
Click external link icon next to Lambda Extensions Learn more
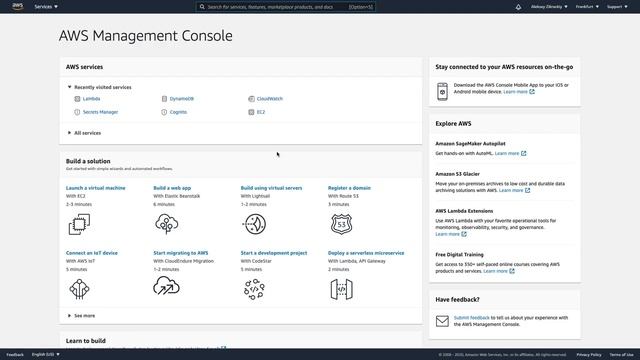click(464, 234)
